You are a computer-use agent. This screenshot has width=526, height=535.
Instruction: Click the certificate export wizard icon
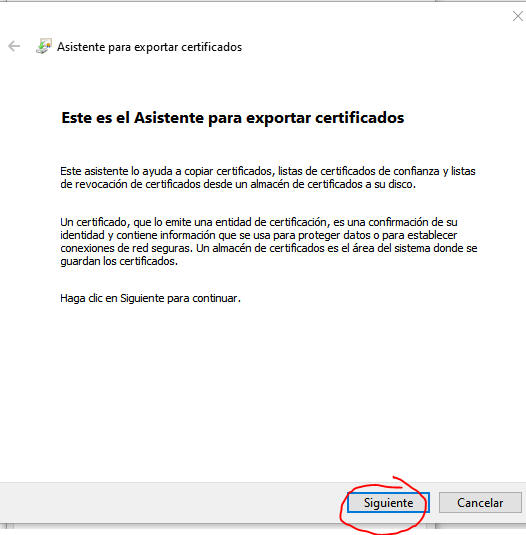44,46
